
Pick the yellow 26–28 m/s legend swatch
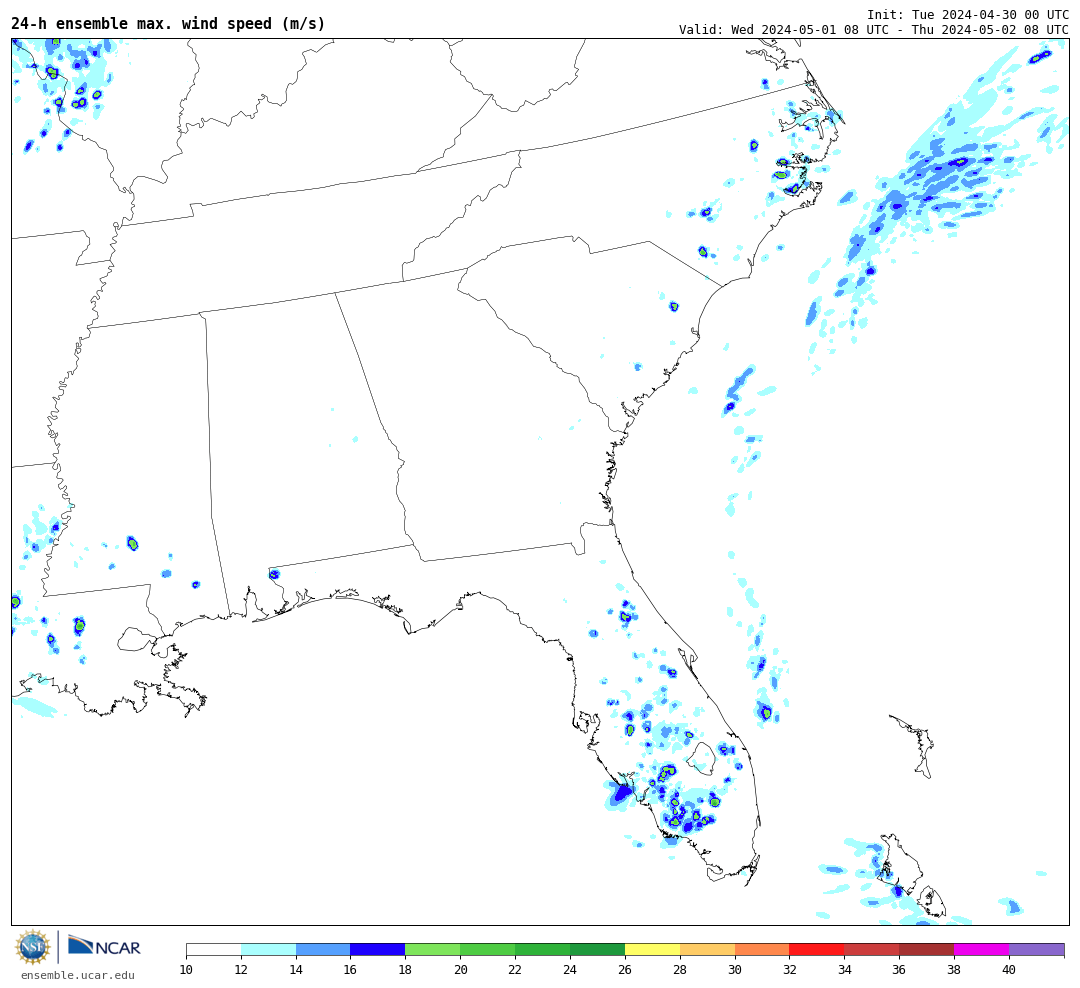pos(652,950)
